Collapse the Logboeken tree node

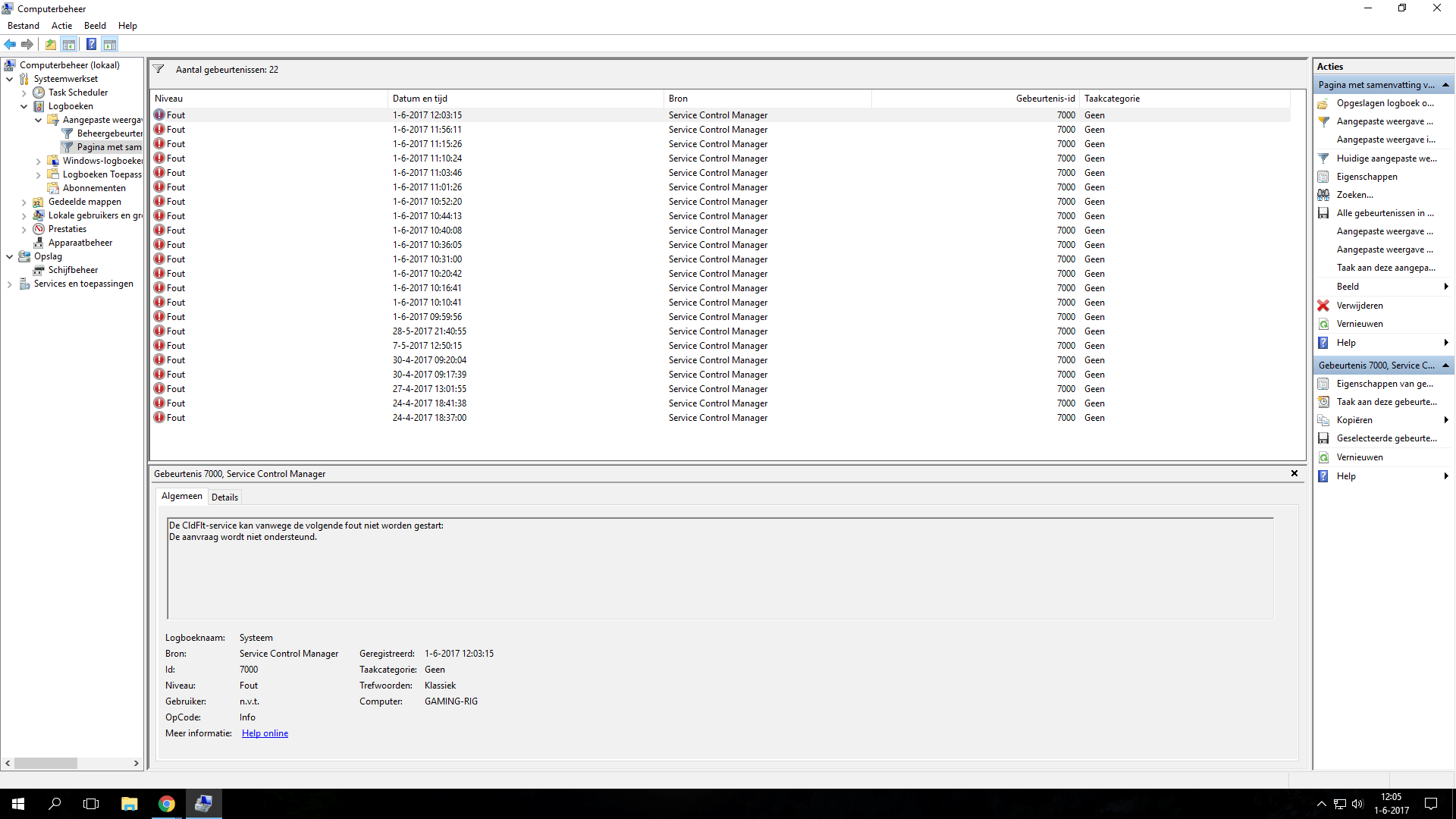[x=24, y=106]
